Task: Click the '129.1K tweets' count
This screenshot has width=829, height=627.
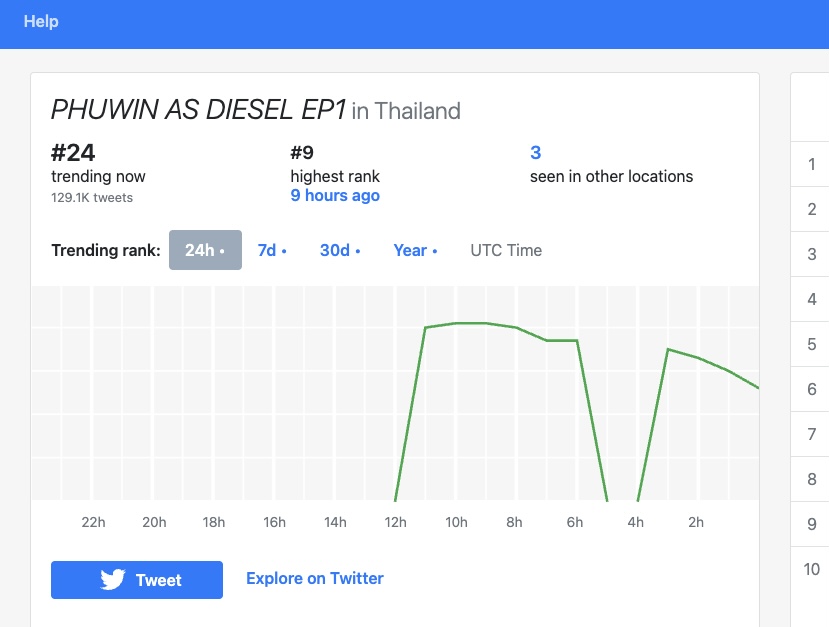Action: (92, 198)
